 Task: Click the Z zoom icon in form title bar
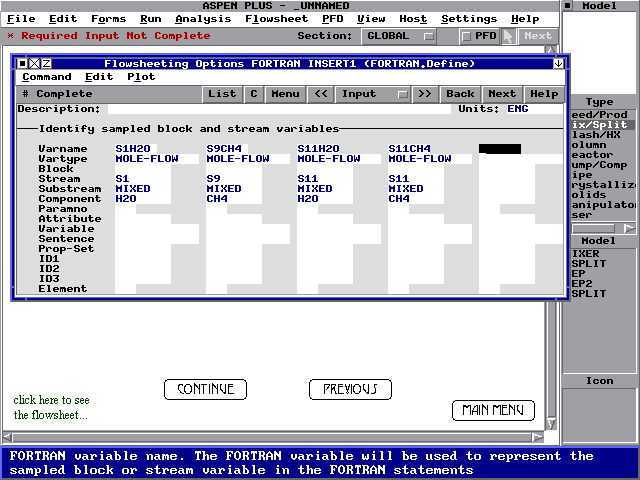coord(47,64)
